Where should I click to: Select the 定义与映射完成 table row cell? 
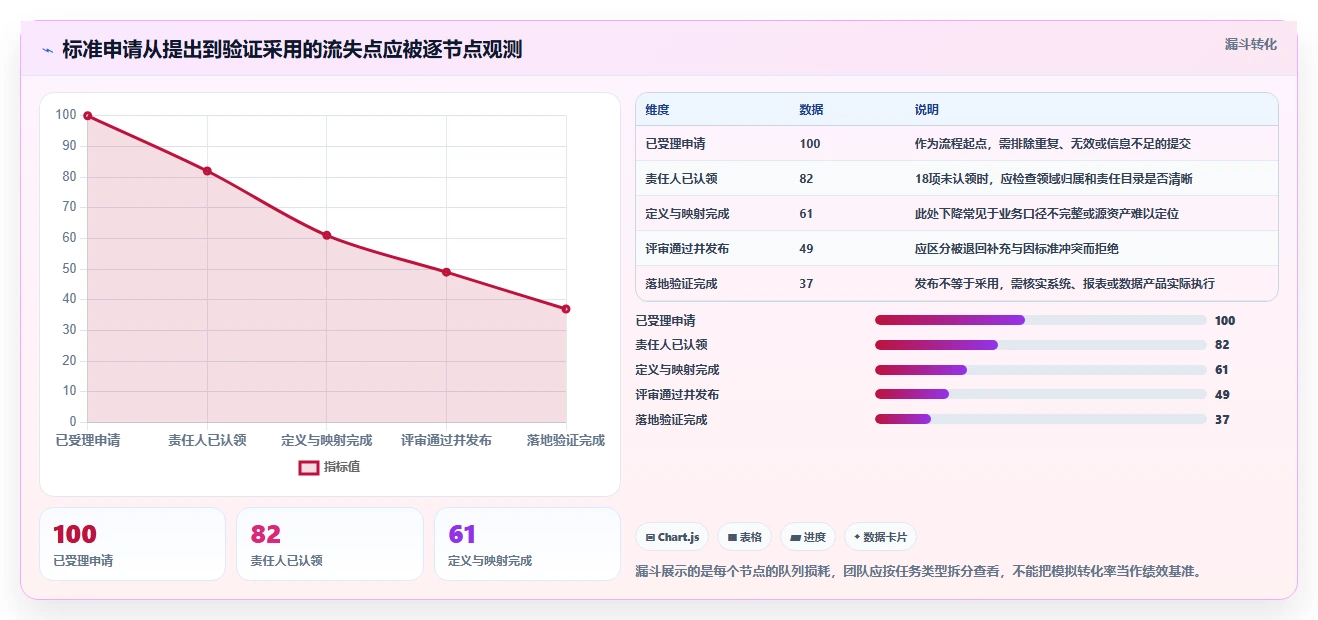click(688, 214)
